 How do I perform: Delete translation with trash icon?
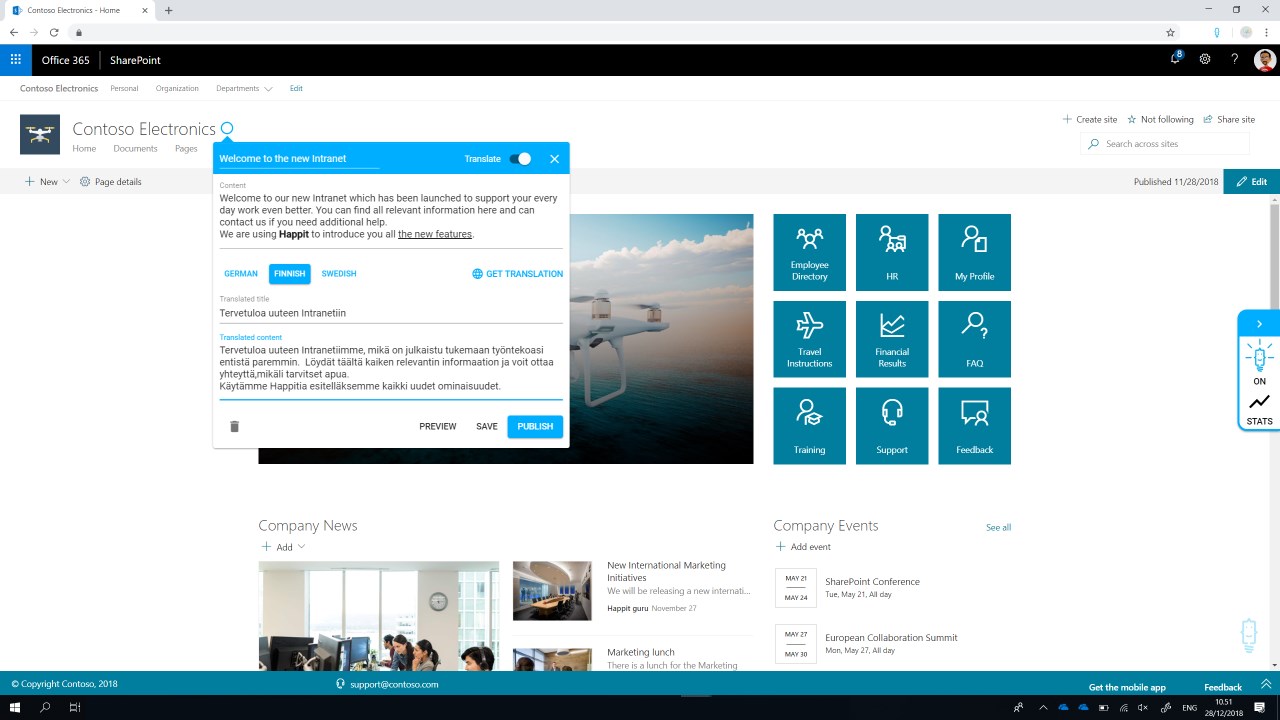tap(235, 426)
